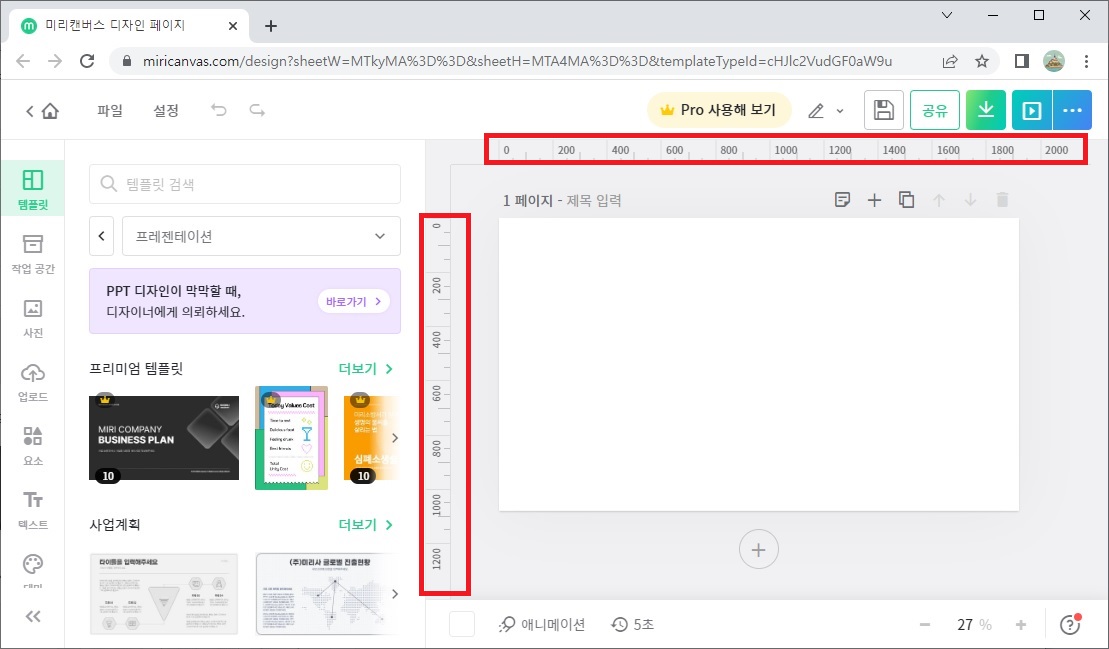Click 더보기 next to 사업계획
Image resolution: width=1109 pixels, height=649 pixels.
[x=366, y=525]
